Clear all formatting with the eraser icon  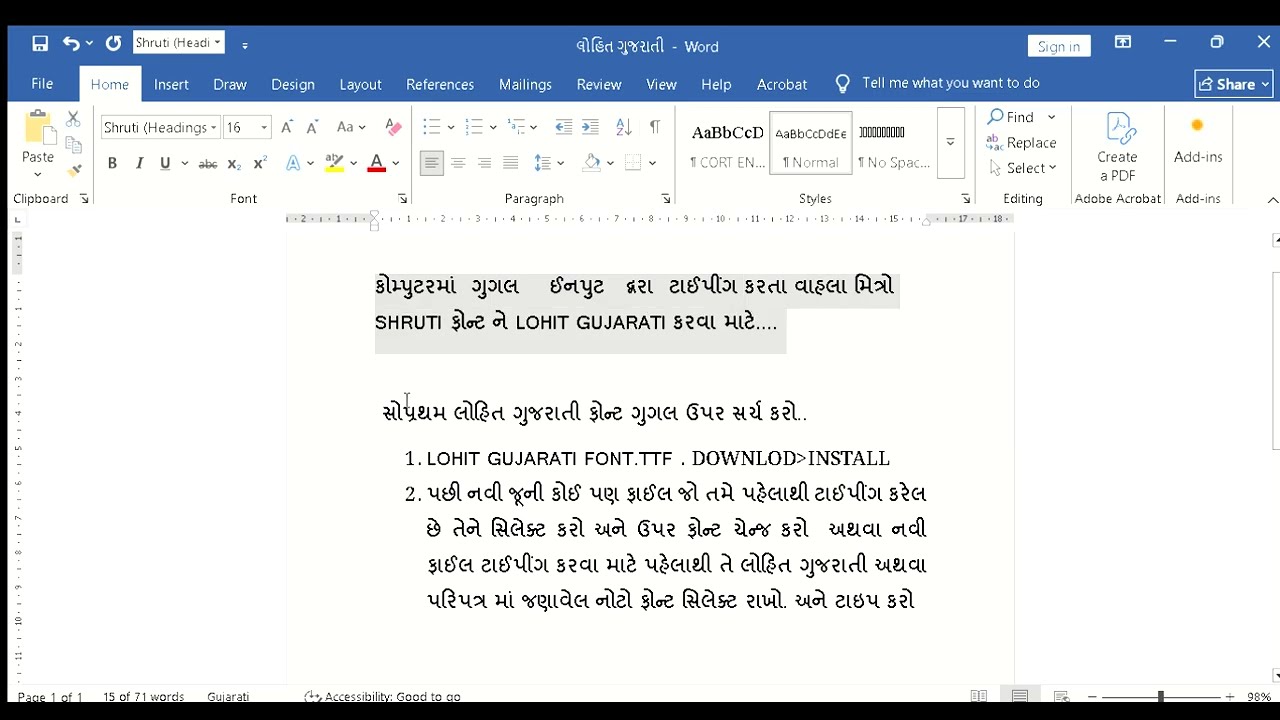click(x=394, y=127)
